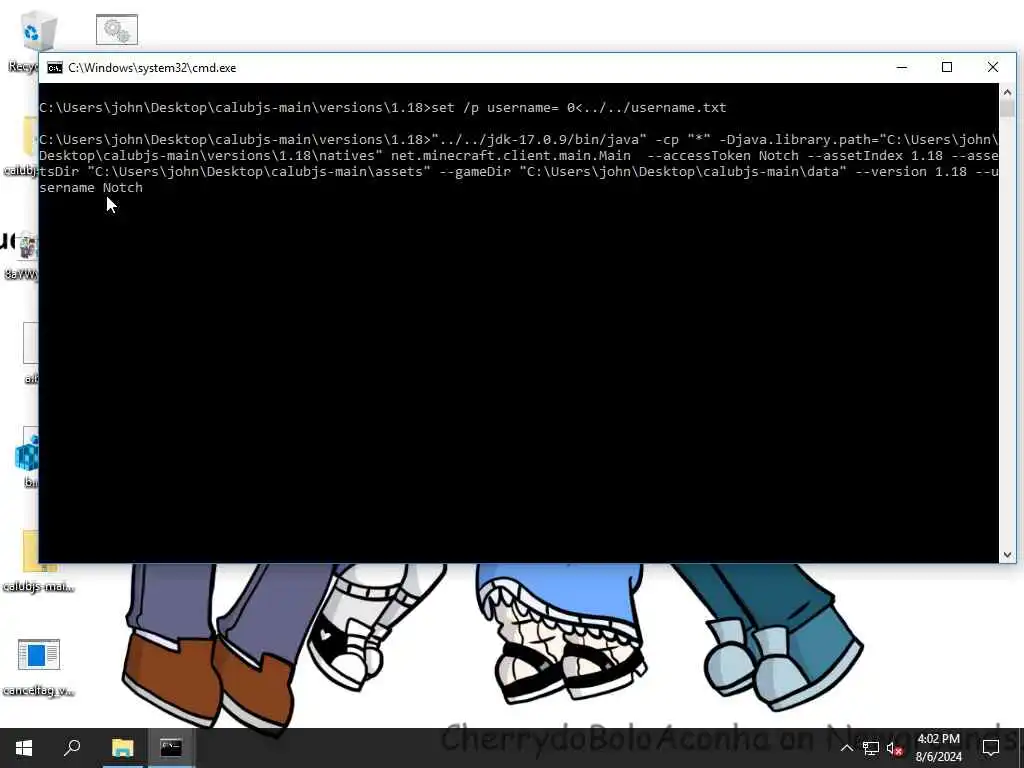Click the C:\Windows\system32\cmd.exe title text
The height and width of the screenshot is (768, 1024).
(x=152, y=68)
